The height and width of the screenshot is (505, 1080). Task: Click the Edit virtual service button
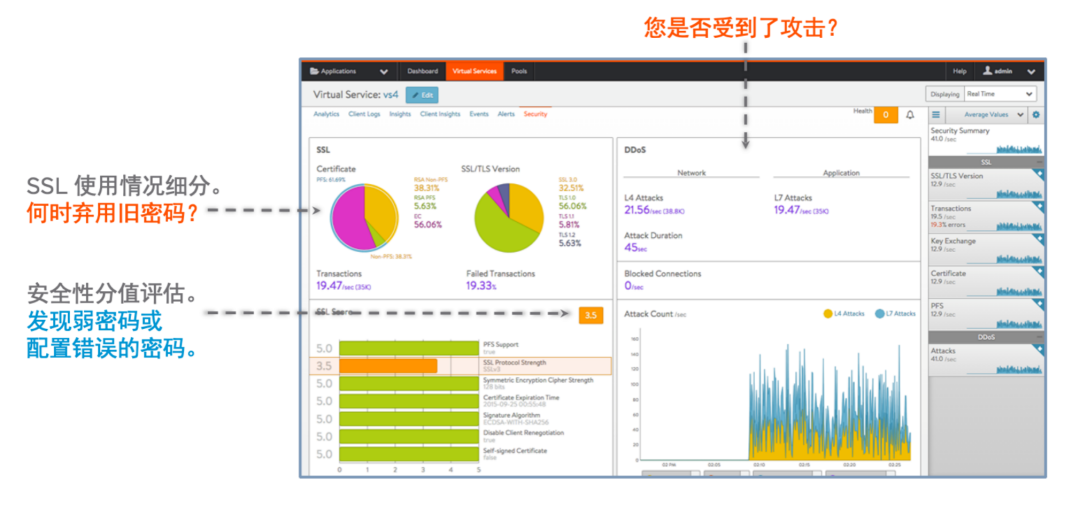point(422,95)
